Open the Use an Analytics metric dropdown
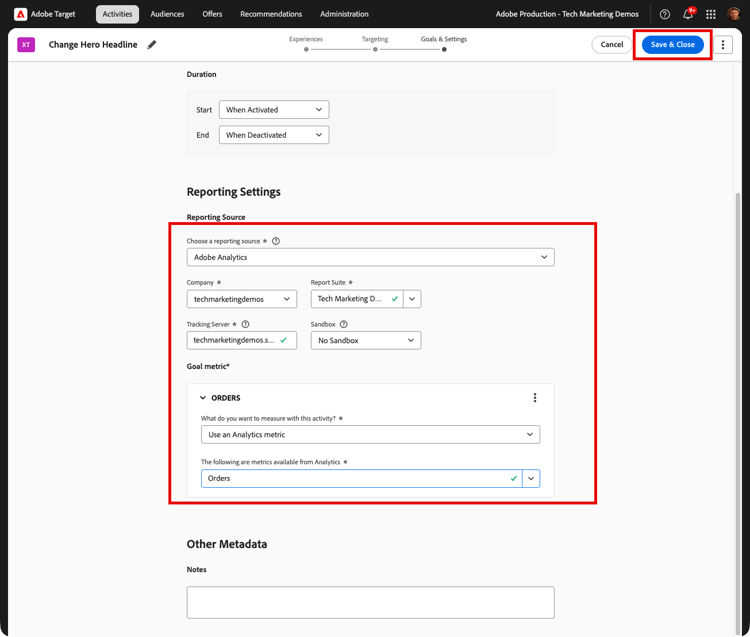Image resolution: width=750 pixels, height=637 pixels. point(370,435)
